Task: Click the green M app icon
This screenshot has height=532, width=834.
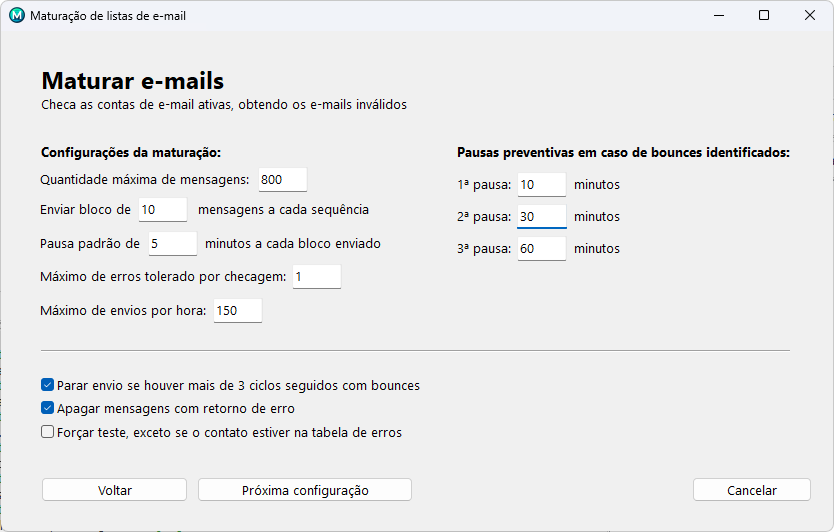Action: [x=17, y=16]
